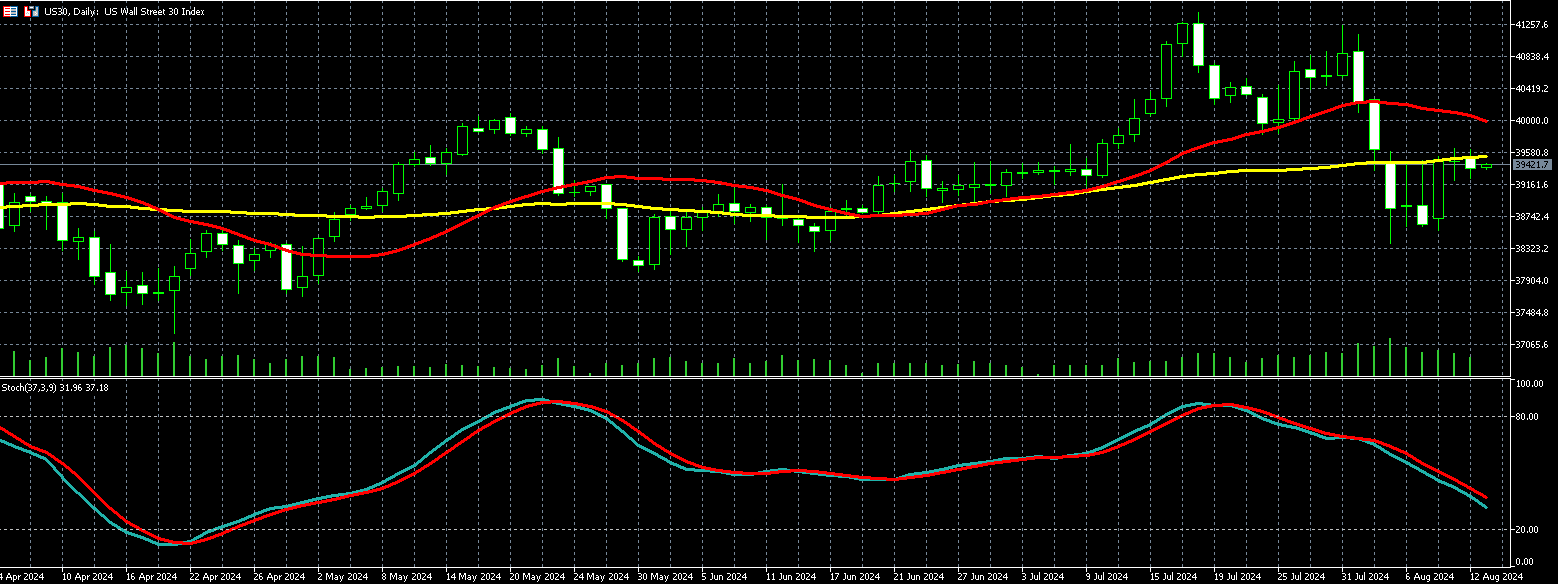The image size is (1558, 584).
Task: Click the chart title 'US30, Daily: US Wall Street 30 Index'
Action: [x=126, y=11]
